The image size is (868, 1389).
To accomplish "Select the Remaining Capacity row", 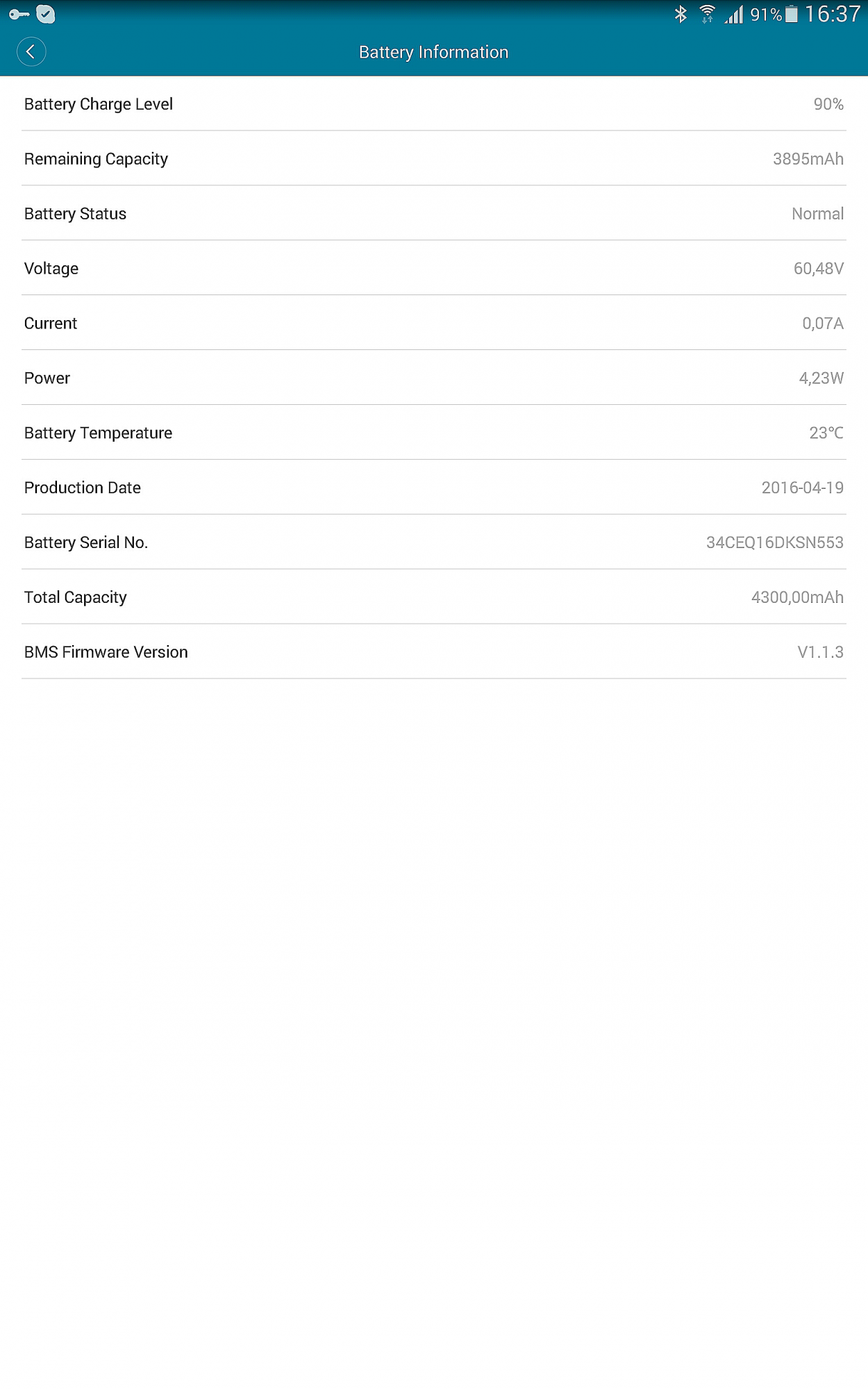I will (x=433, y=159).
